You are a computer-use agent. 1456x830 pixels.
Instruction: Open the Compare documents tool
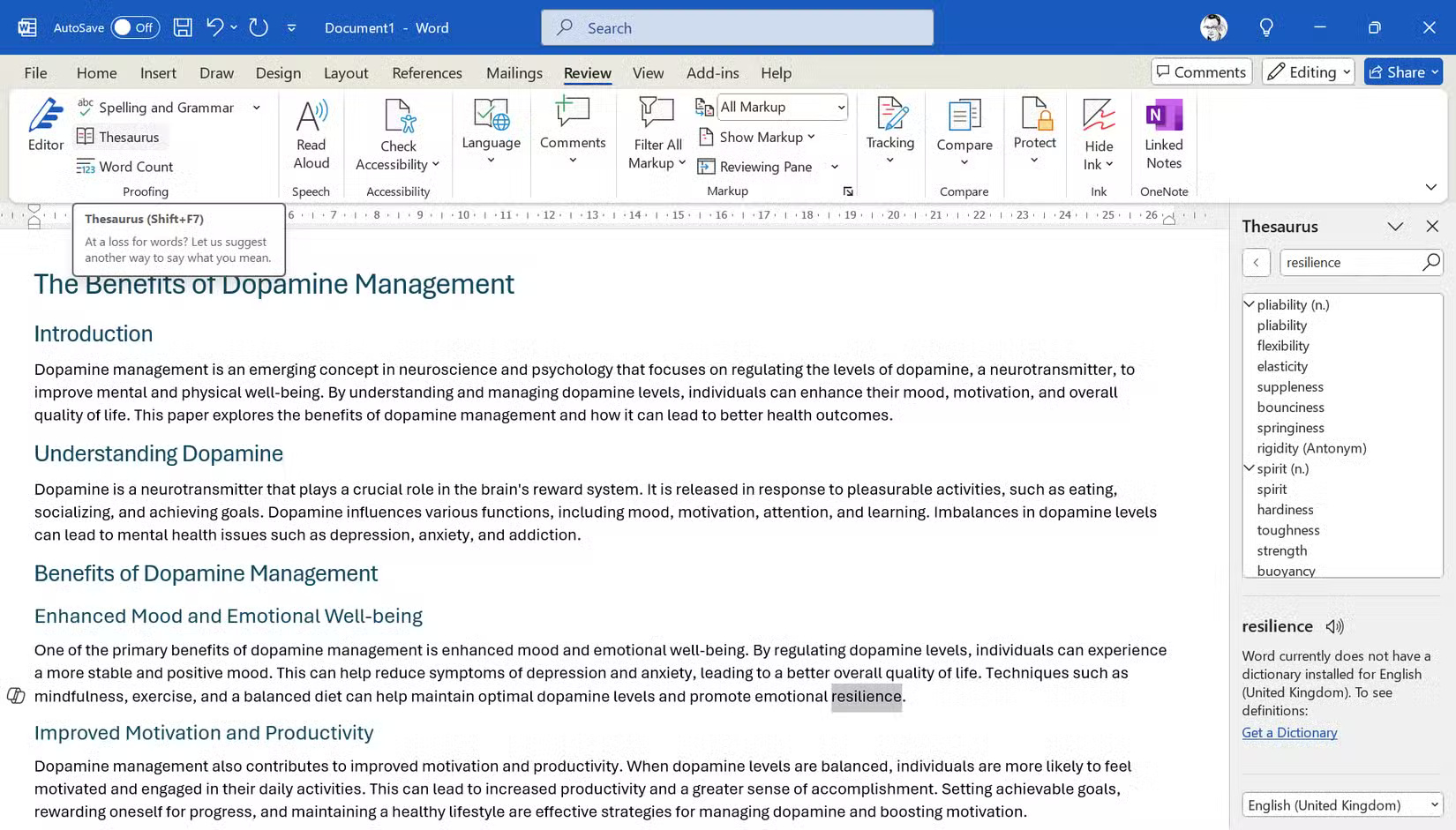coord(964,132)
